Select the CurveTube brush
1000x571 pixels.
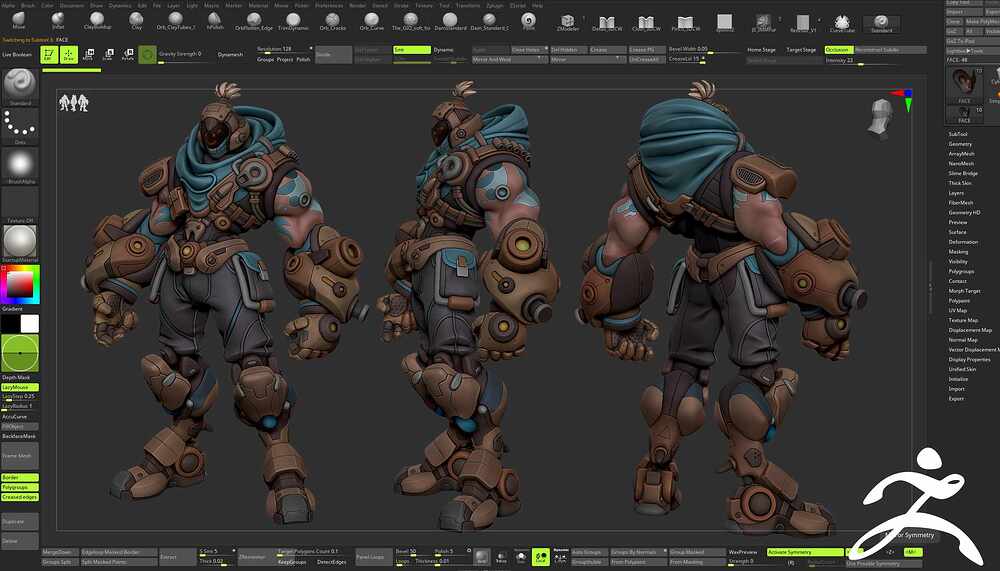click(842, 24)
